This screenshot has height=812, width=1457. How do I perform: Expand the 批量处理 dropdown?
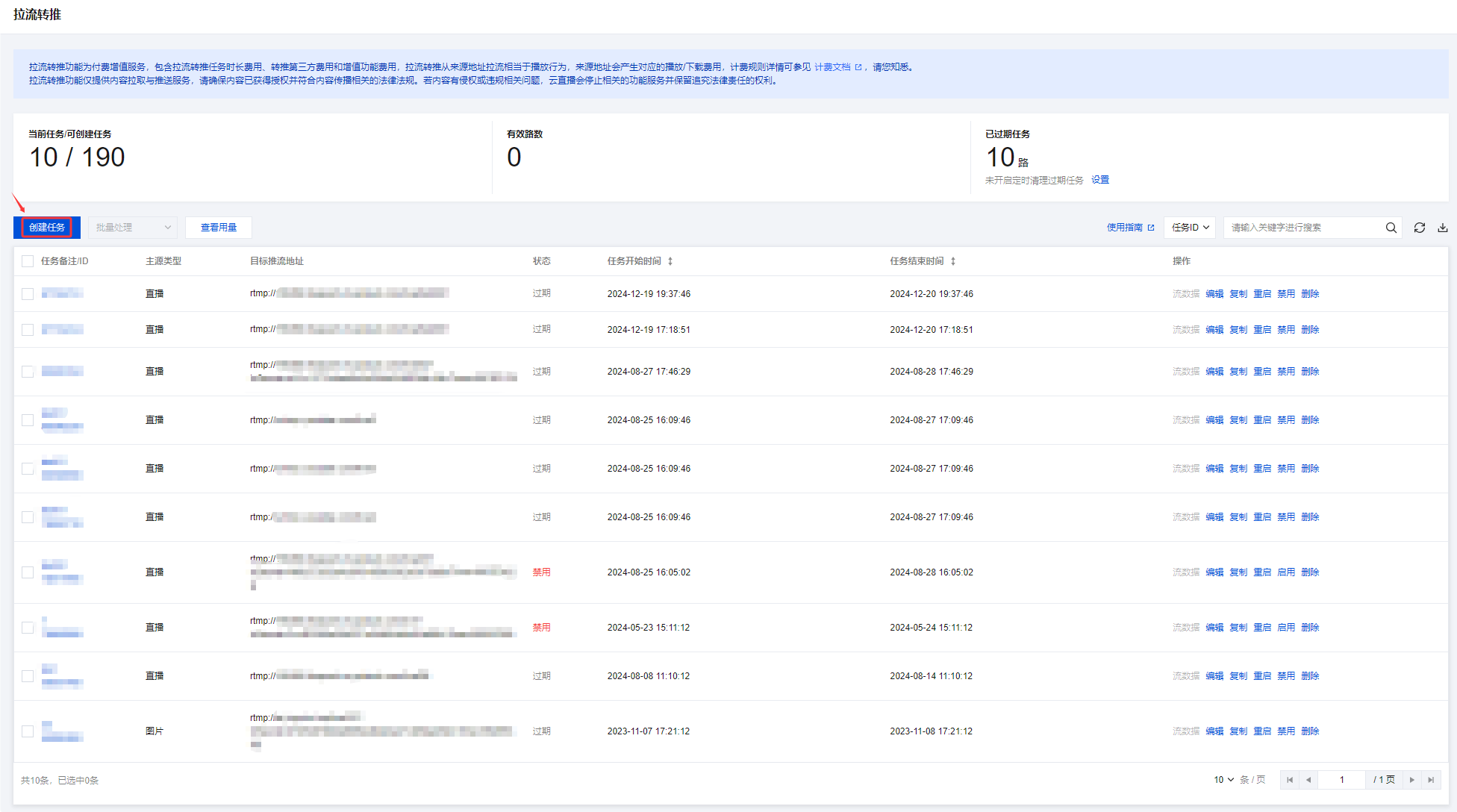pyautogui.click(x=133, y=228)
